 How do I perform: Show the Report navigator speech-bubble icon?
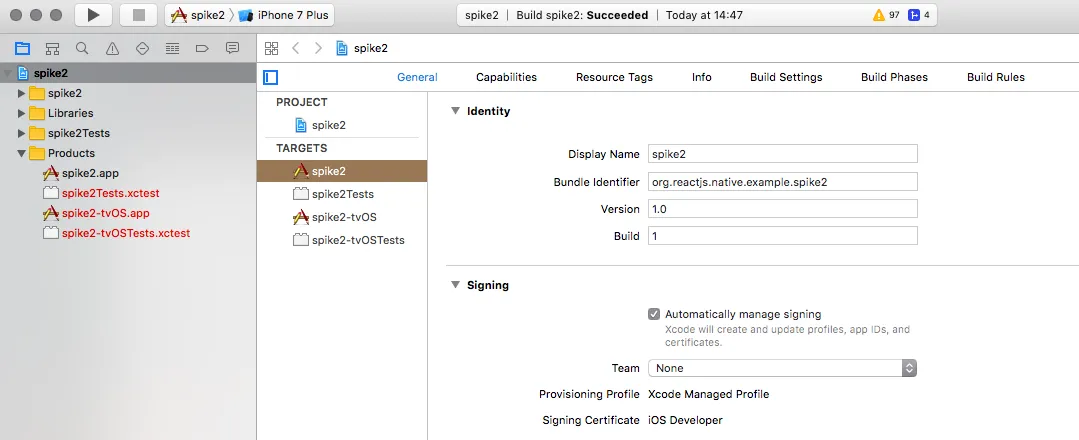(232, 48)
